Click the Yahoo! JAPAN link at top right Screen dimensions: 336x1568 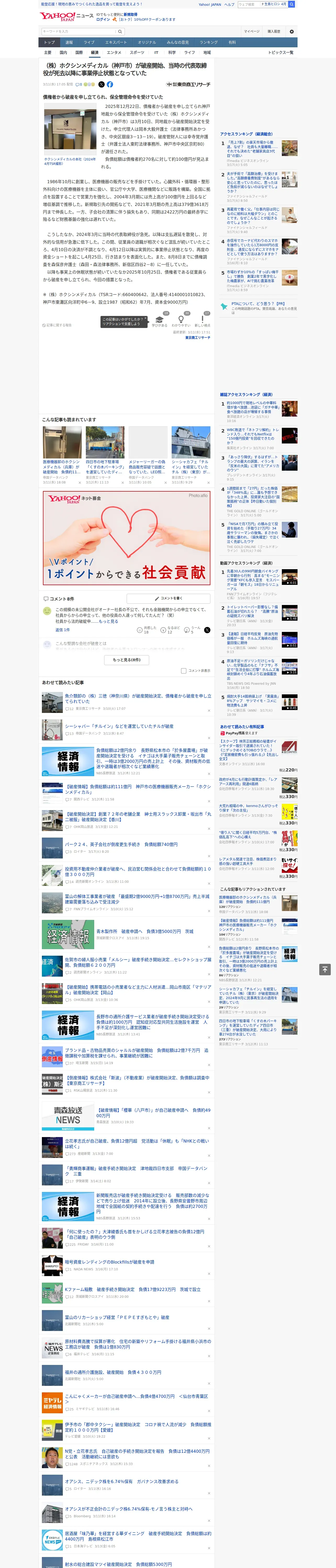pyautogui.click(x=210, y=4)
